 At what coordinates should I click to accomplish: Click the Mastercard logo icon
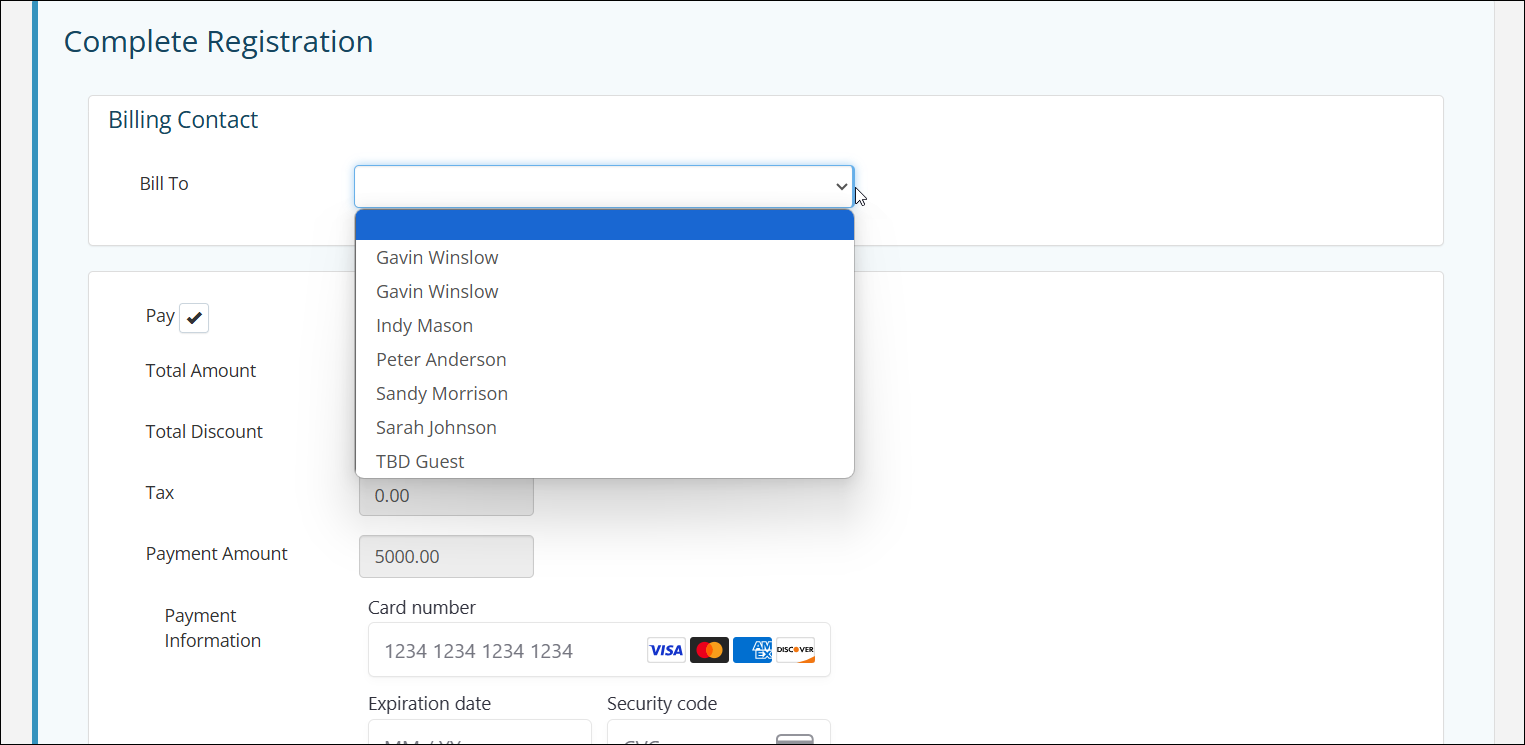point(709,650)
